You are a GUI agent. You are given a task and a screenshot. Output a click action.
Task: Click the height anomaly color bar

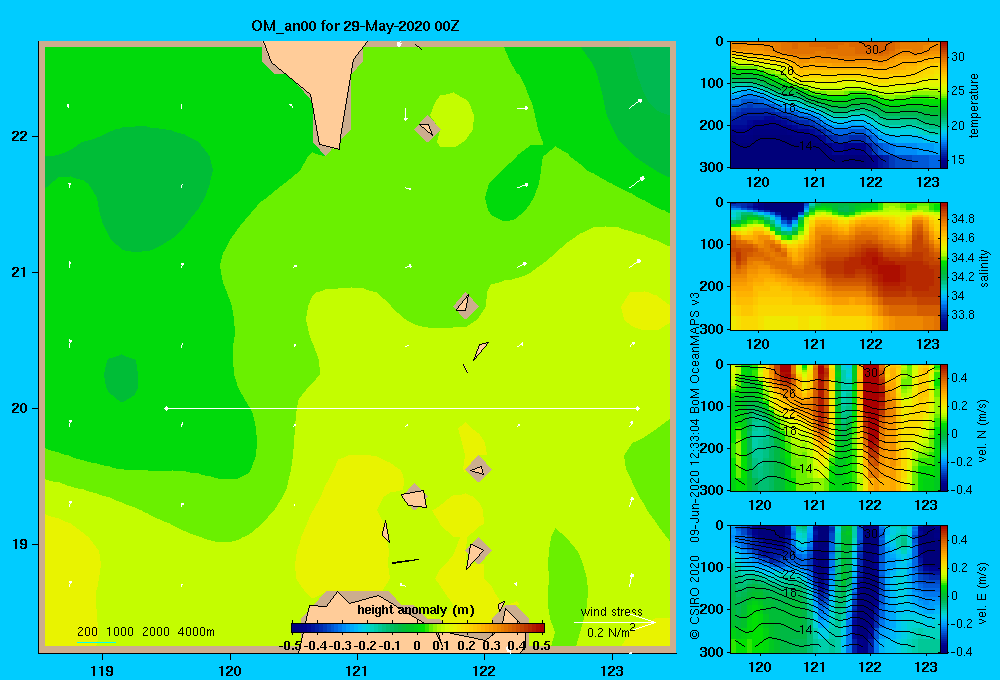[418, 627]
